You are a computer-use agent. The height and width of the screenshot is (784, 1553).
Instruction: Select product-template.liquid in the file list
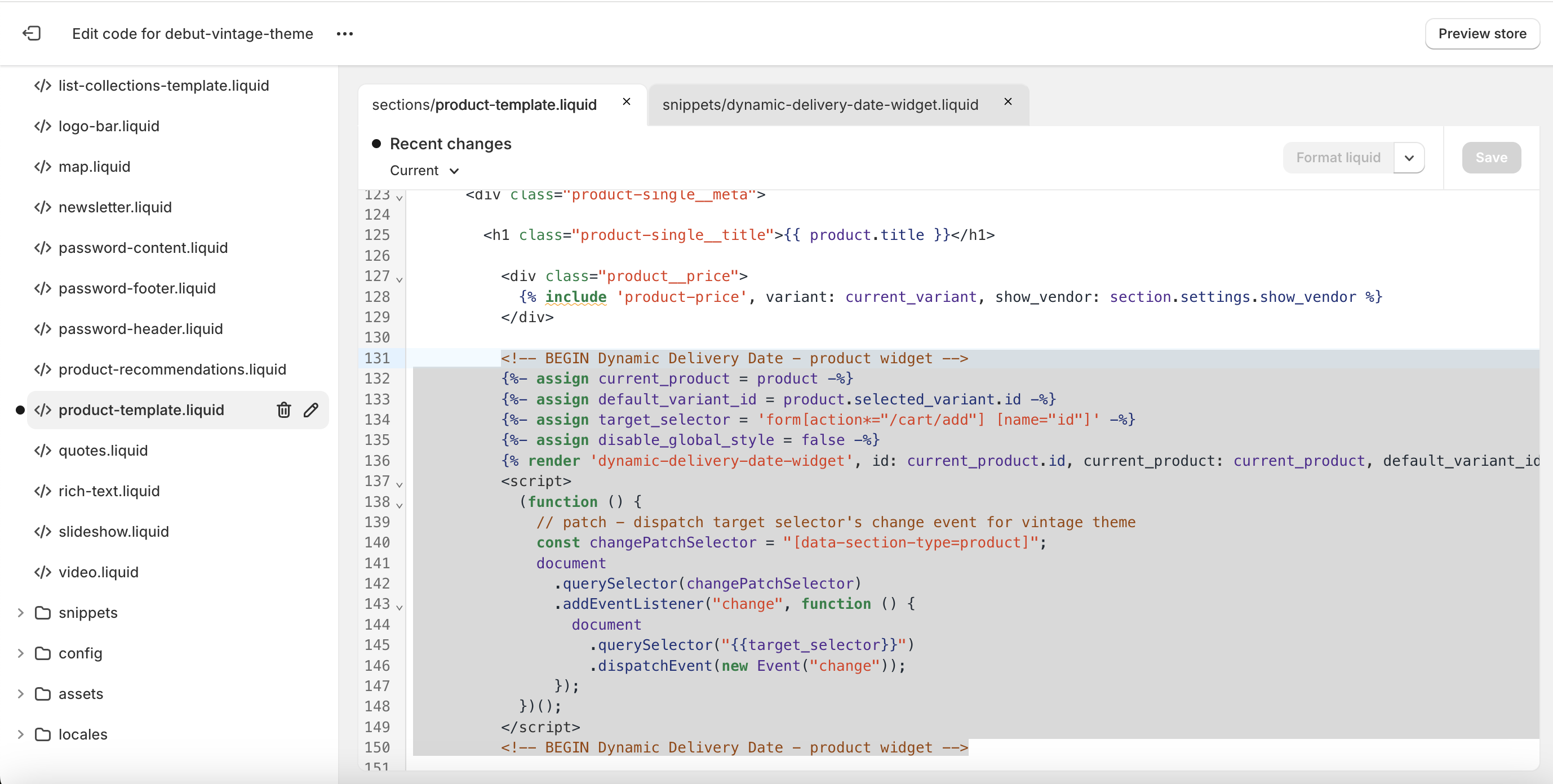(141, 410)
